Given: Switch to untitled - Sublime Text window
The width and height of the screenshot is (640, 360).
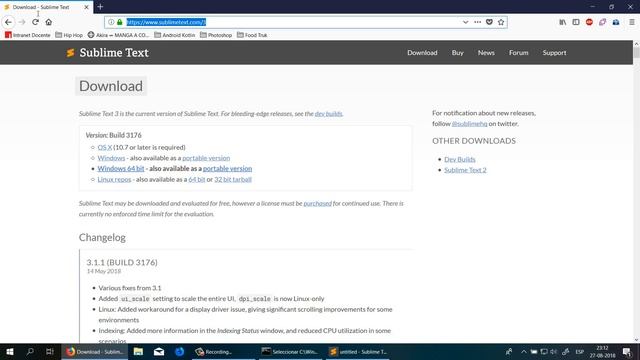Looking at the screenshot, I should tap(358, 351).
